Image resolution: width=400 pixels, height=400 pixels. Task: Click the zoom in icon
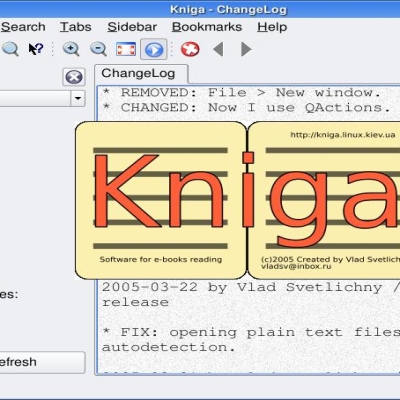71,49
